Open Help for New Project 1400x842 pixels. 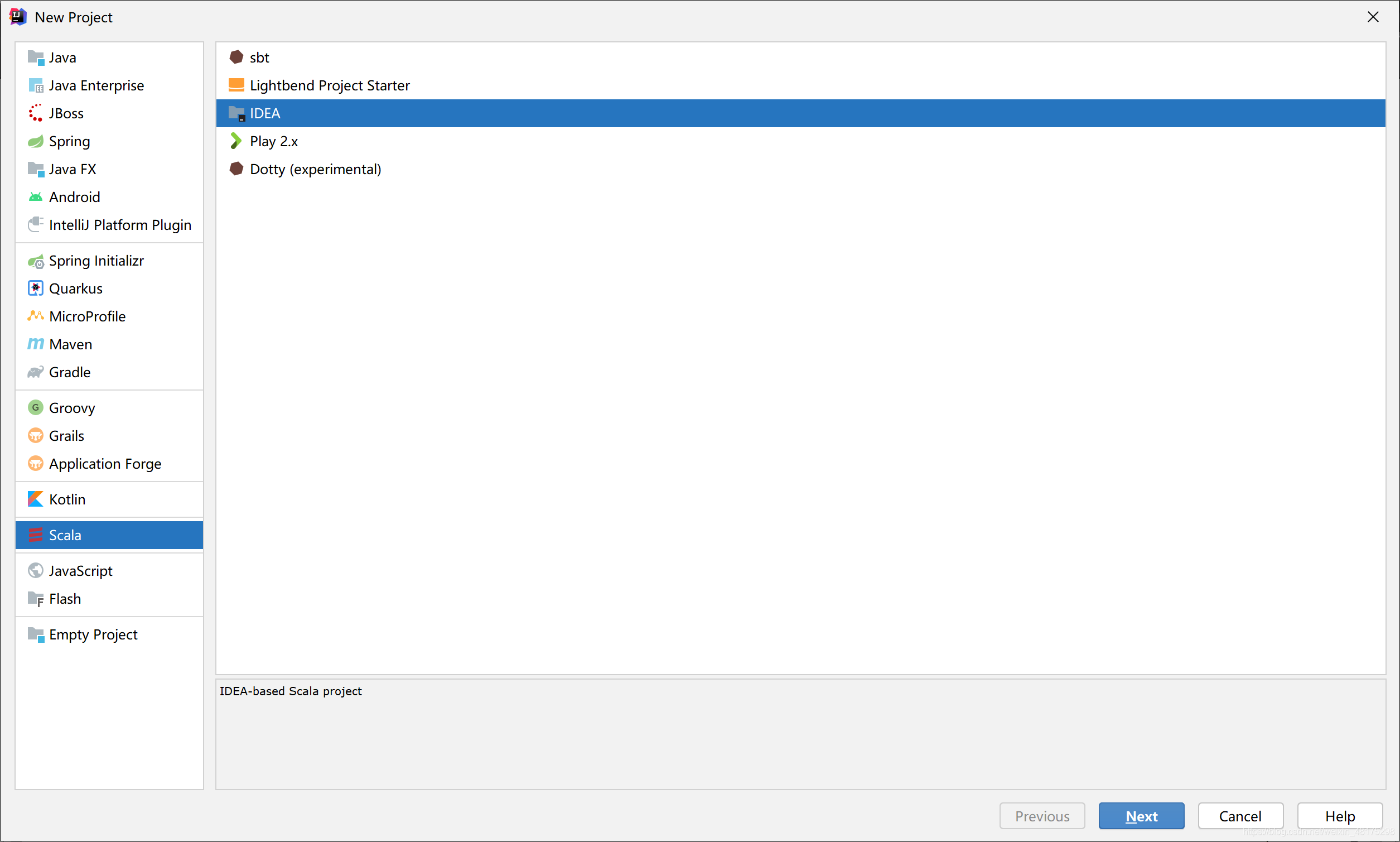(x=1339, y=816)
